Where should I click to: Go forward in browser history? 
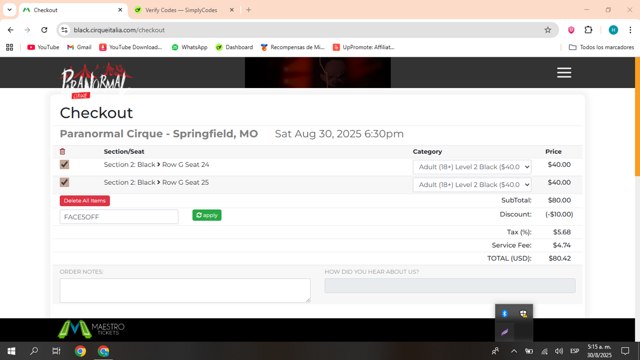(x=27, y=30)
